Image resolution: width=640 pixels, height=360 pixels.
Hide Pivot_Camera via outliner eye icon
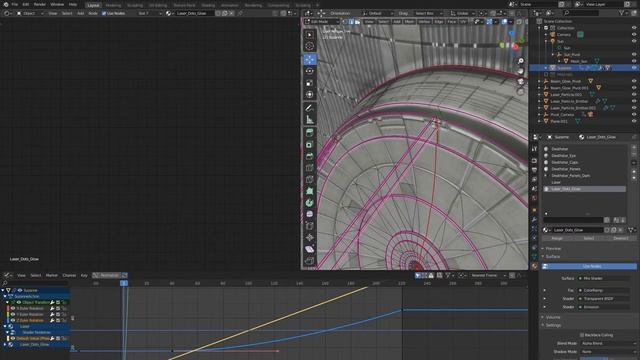click(x=634, y=115)
